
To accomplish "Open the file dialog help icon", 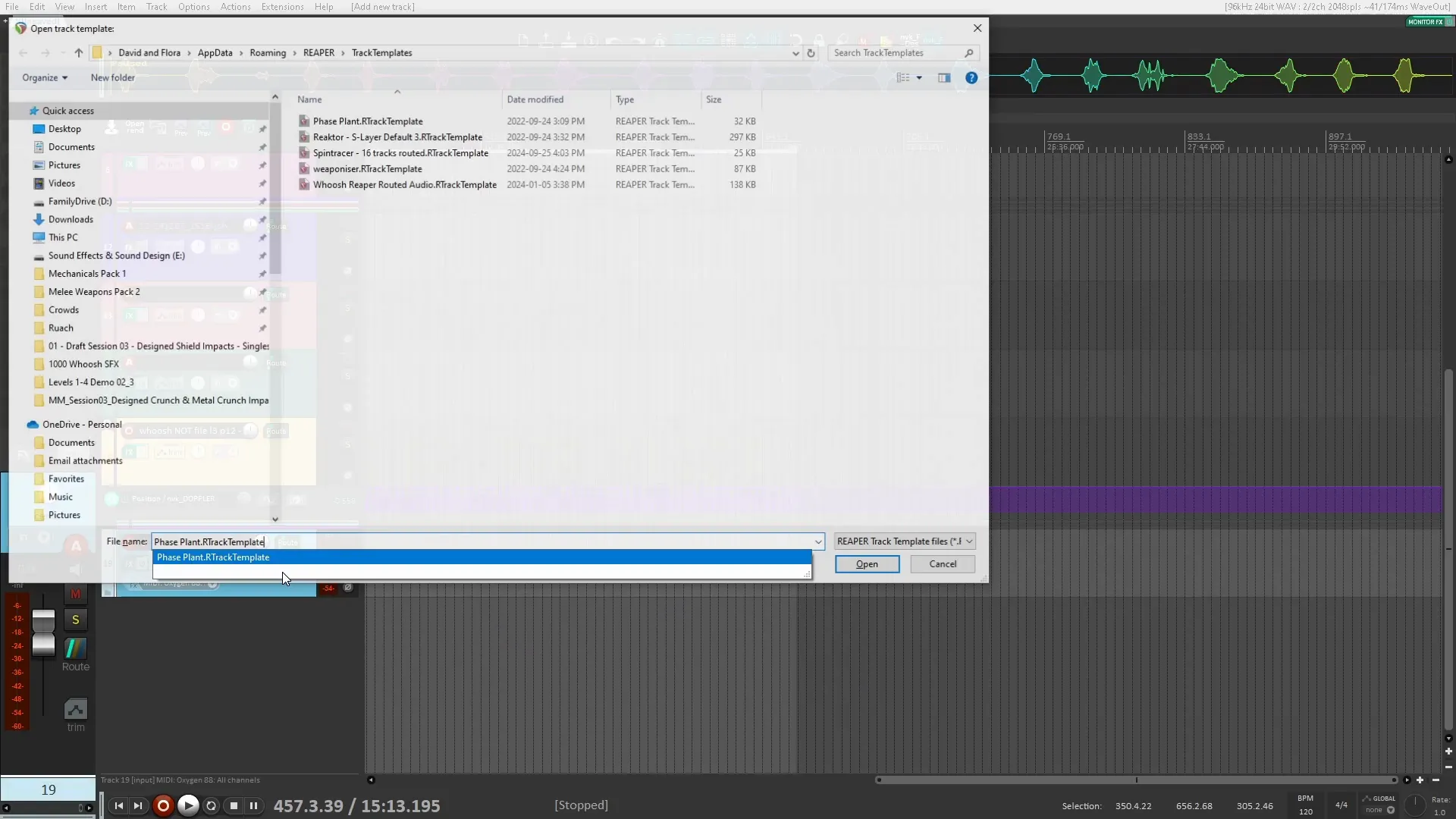I will point(971,77).
